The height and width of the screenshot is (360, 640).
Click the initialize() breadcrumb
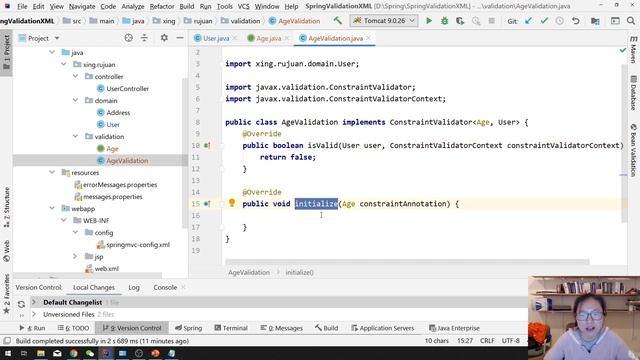pos(299,272)
